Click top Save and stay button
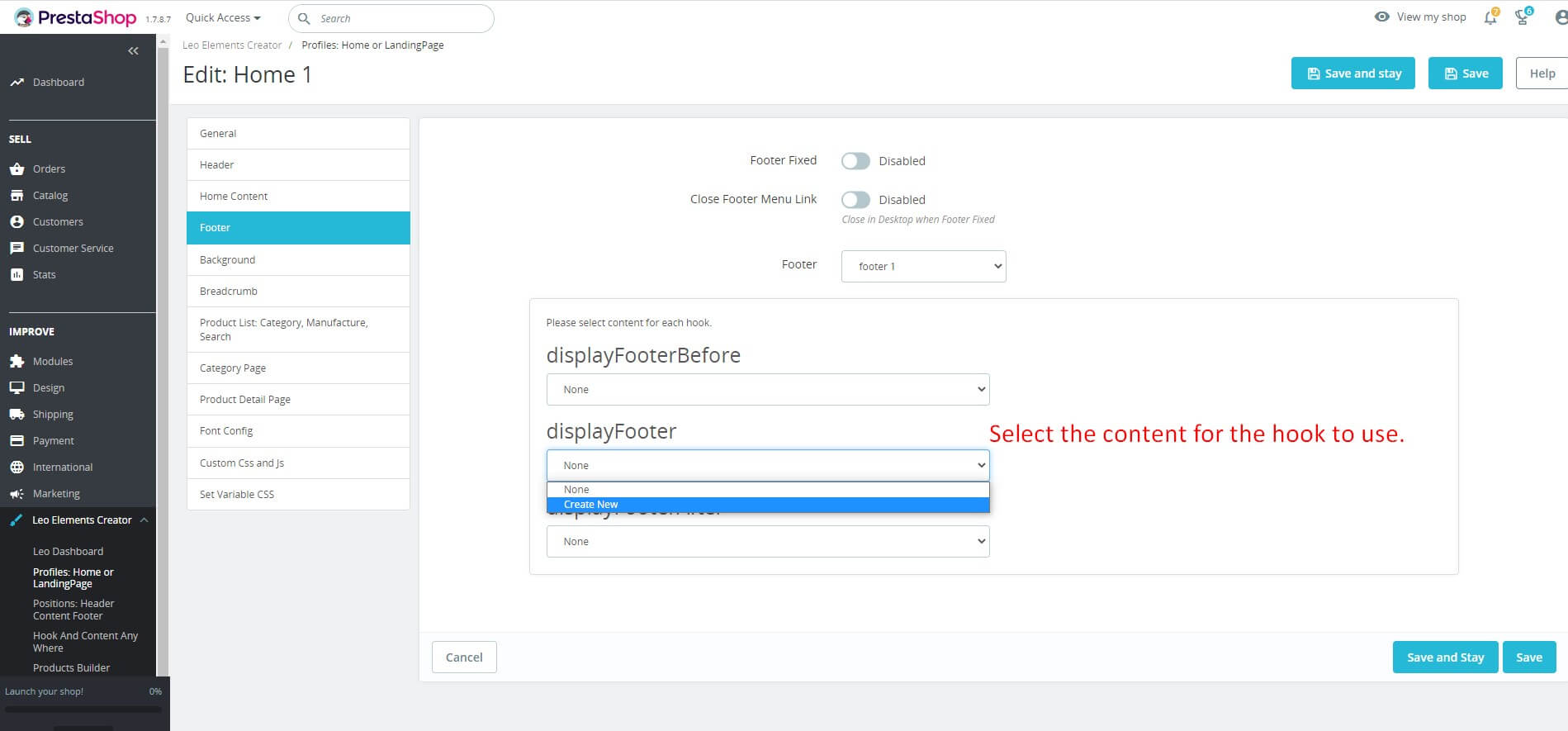 click(x=1353, y=74)
